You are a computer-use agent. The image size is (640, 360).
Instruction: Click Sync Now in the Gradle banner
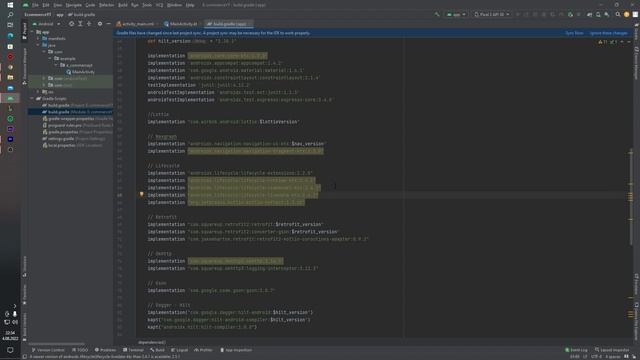574,33
